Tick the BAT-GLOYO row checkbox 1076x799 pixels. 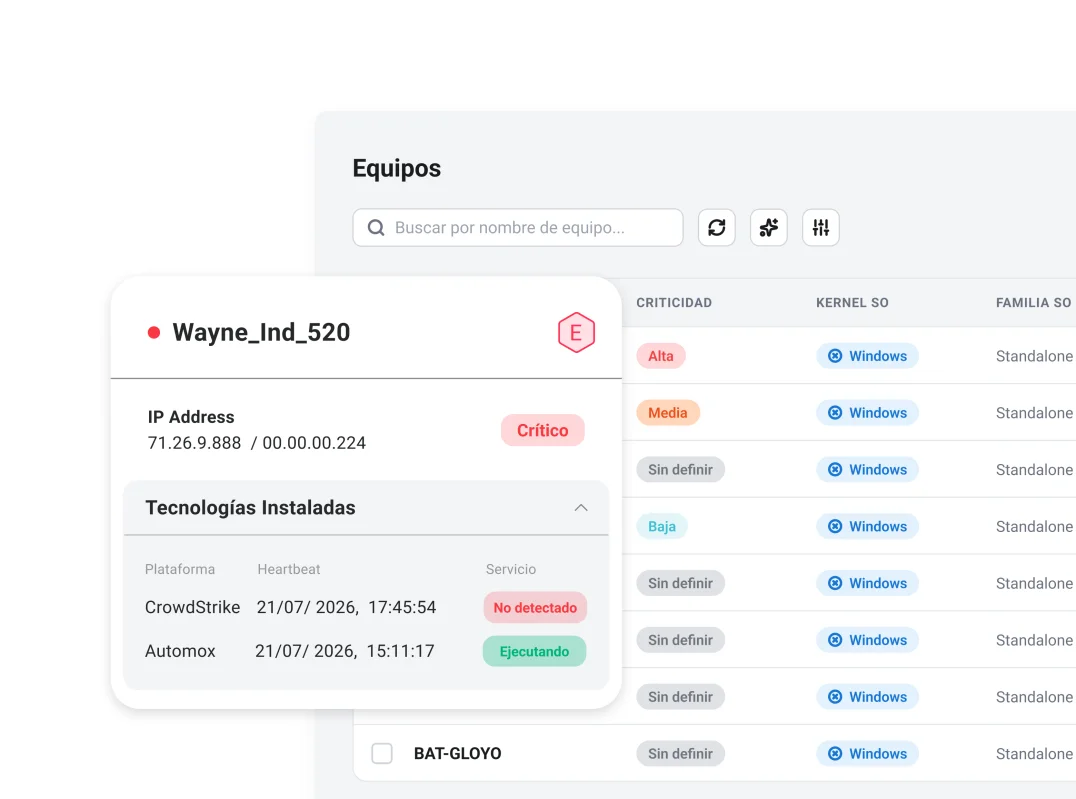(x=382, y=753)
